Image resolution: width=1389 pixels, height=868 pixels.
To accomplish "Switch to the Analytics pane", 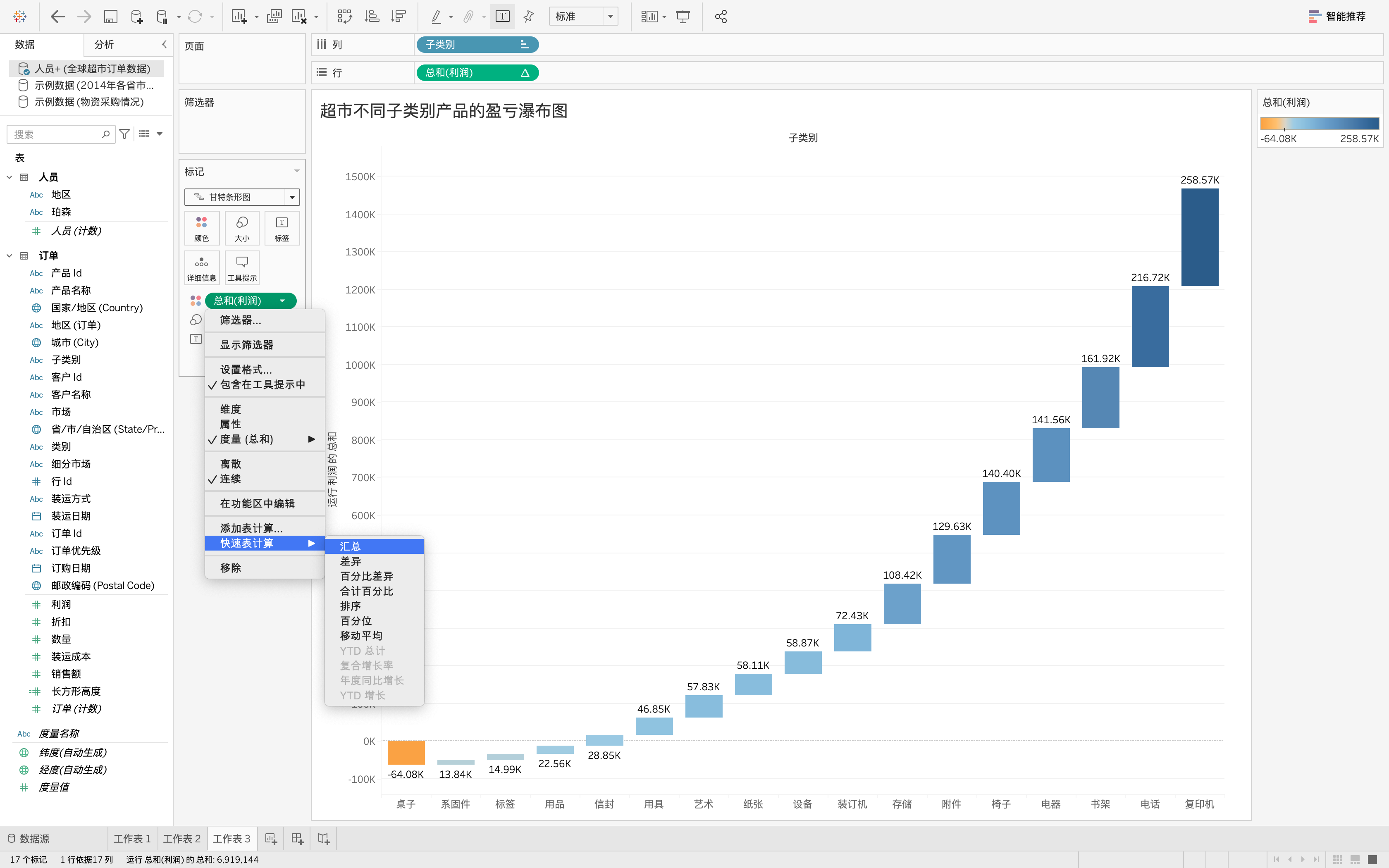I will [x=104, y=44].
